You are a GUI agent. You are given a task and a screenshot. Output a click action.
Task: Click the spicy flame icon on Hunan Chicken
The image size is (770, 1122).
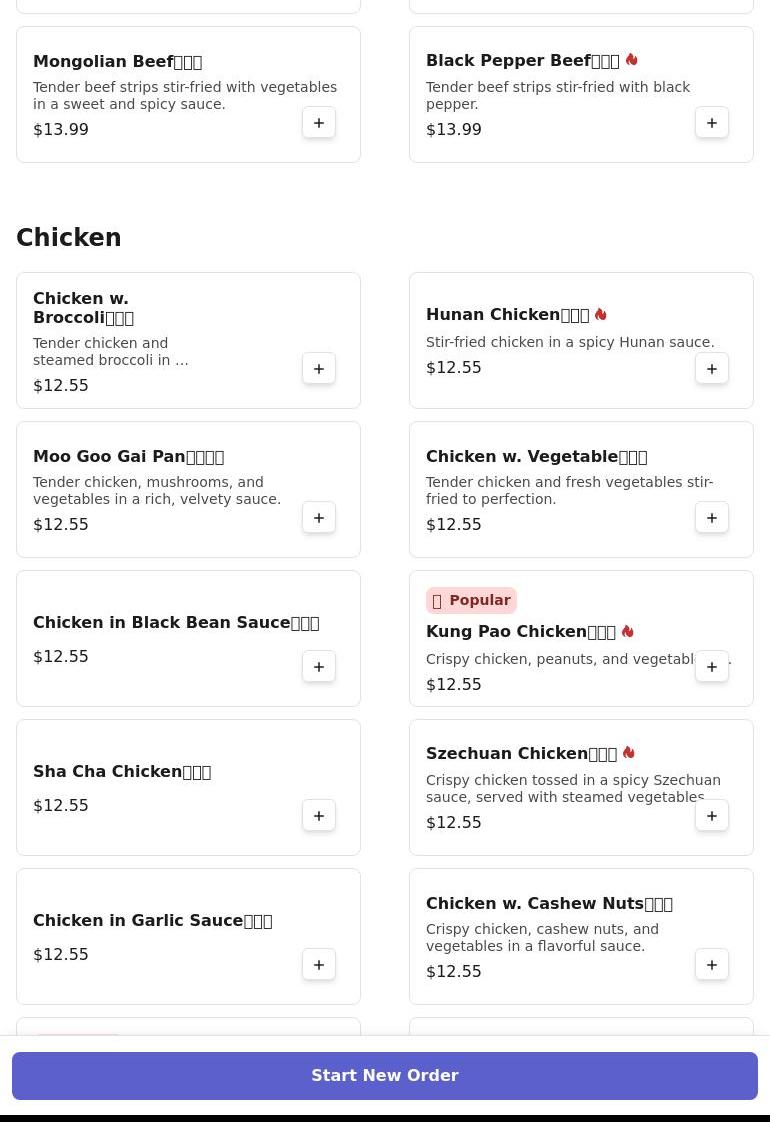[601, 315]
